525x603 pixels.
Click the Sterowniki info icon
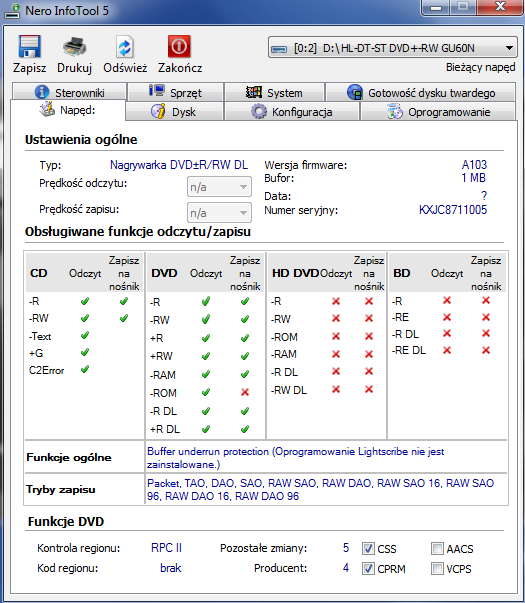point(42,92)
